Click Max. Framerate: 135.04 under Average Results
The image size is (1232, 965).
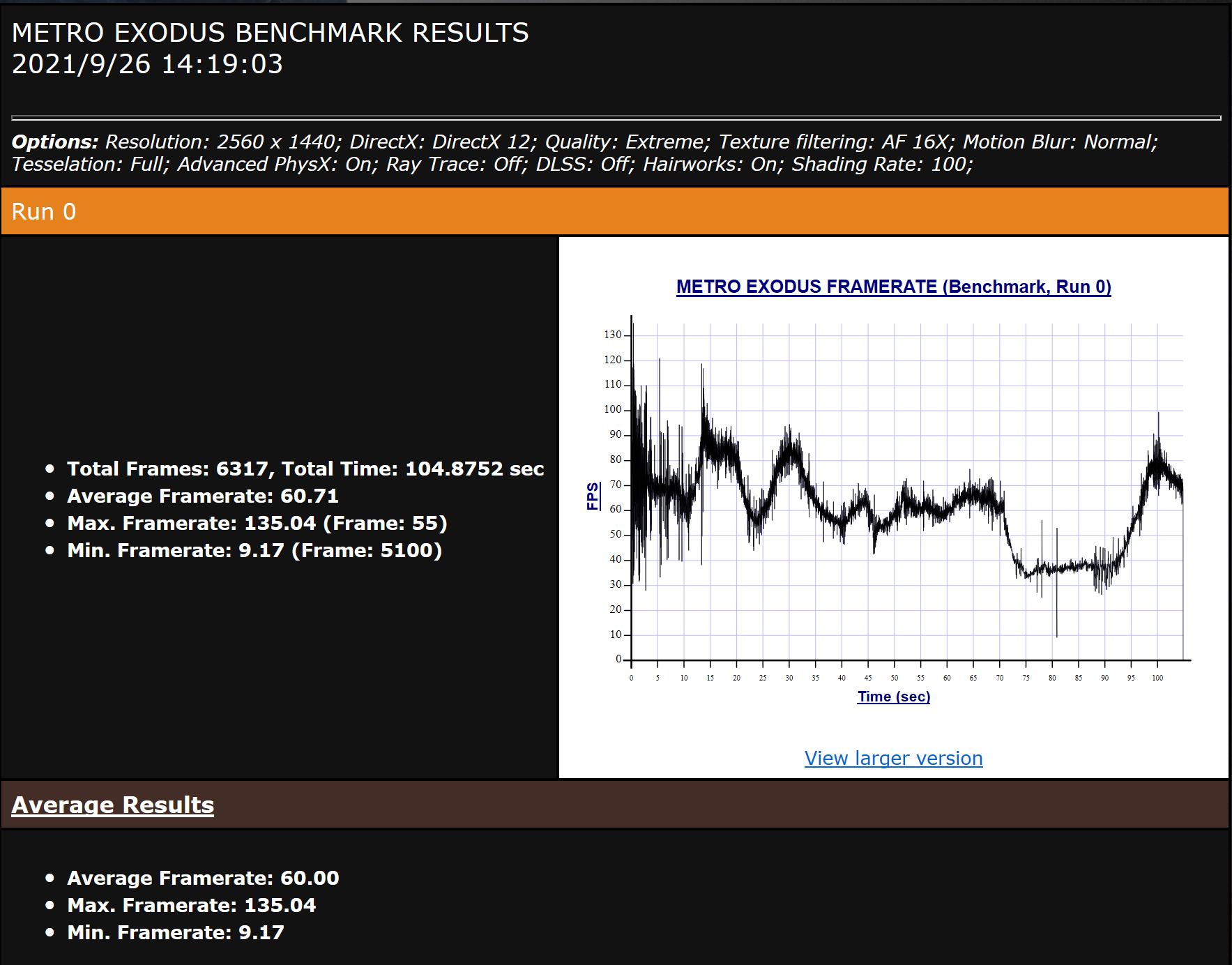pyautogui.click(x=192, y=905)
